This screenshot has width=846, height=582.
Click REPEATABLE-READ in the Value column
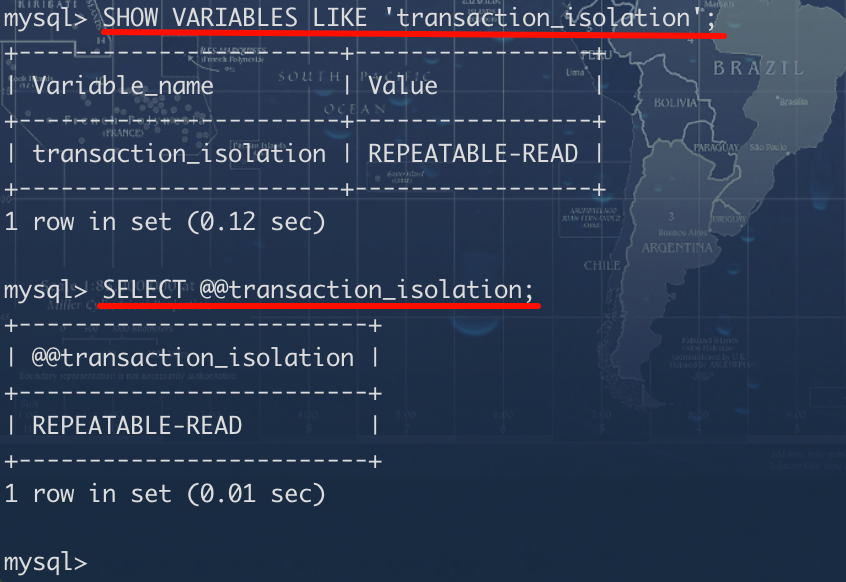click(473, 153)
